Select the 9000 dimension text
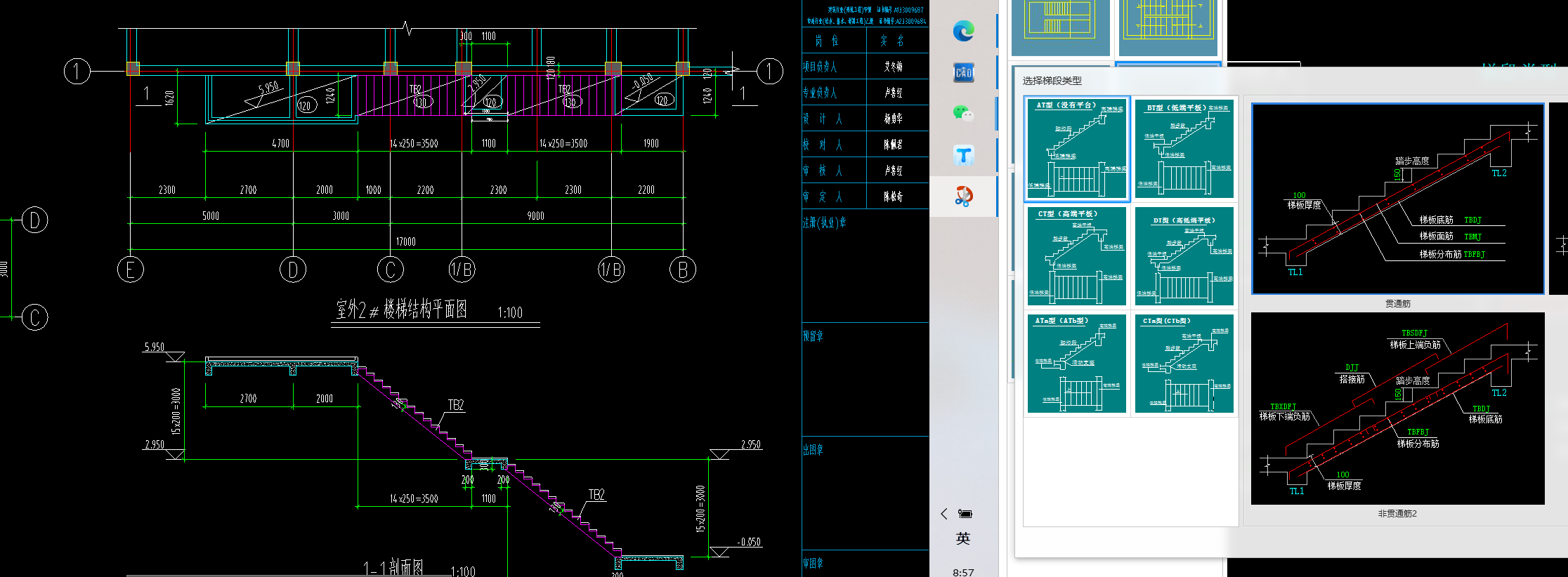 pyautogui.click(x=536, y=215)
